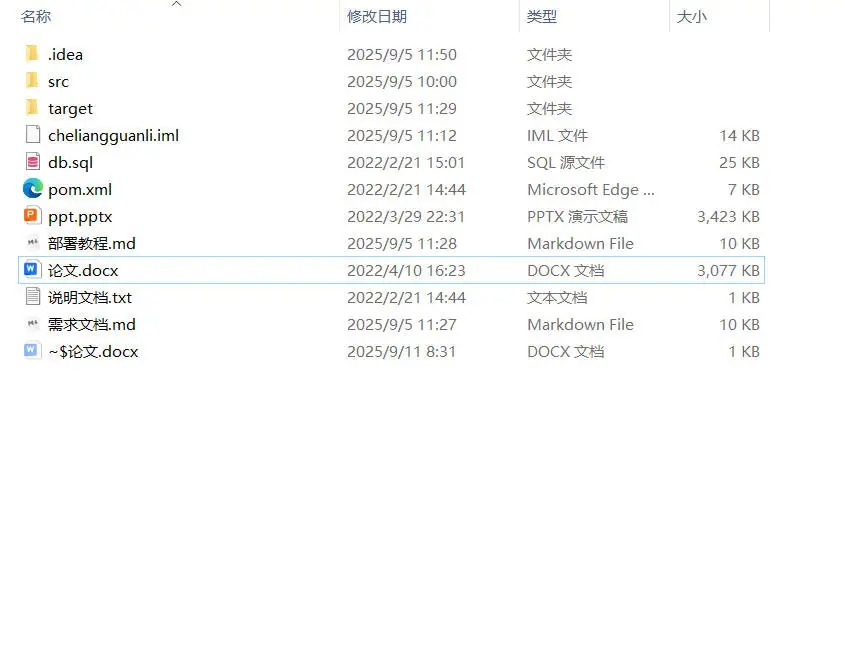Image resolution: width=842 pixels, height=666 pixels.
Task: Click the type 文本文档
Action: pos(557,298)
